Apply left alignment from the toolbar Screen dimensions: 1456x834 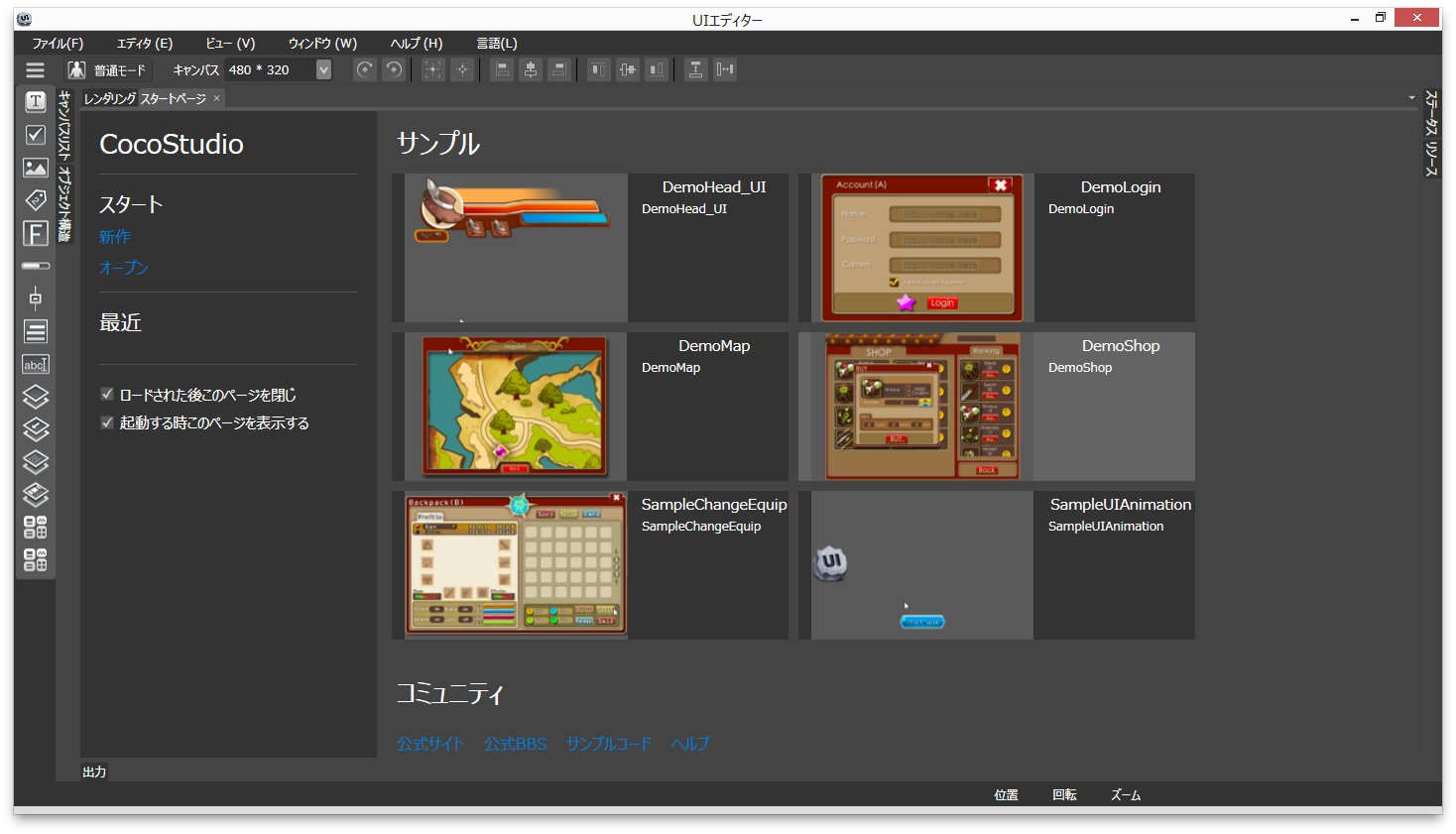[x=502, y=69]
